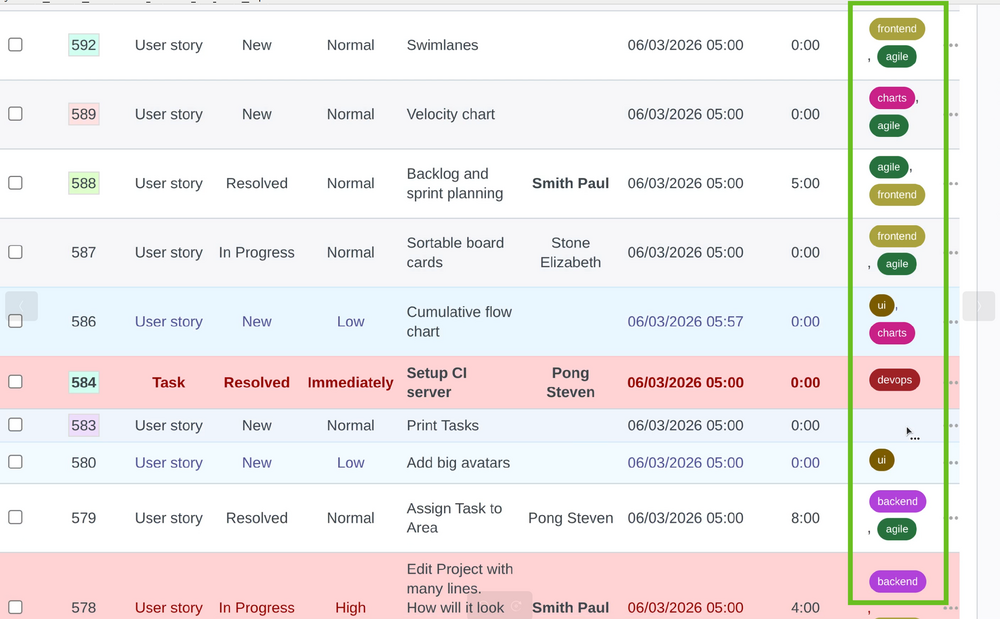Open actions dots for Assign Task to Area row
Image resolution: width=1000 pixels, height=619 pixels.
953,518
